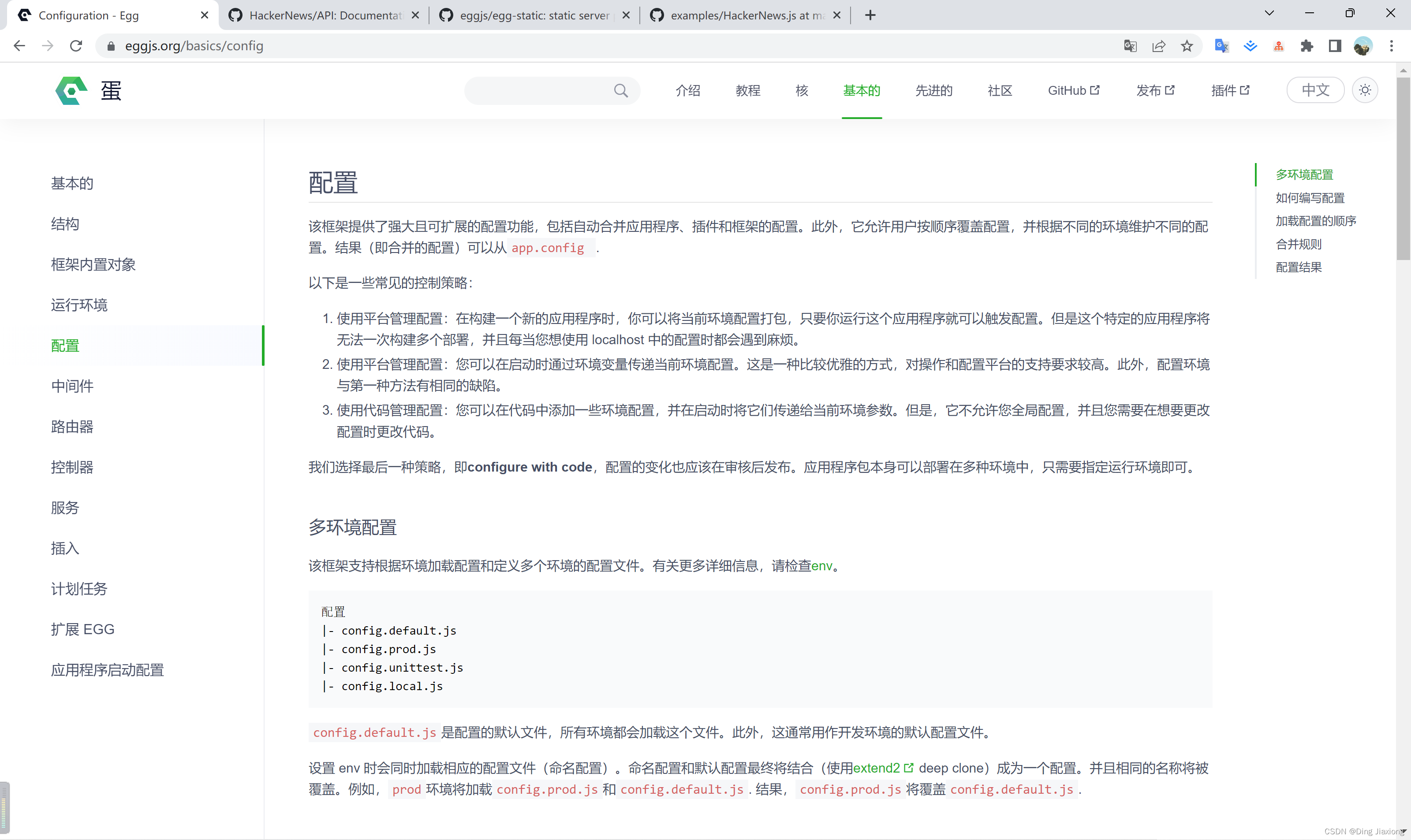This screenshot has height=840, width=1411.
Task: Open 控制器 in the sidebar
Action: pos(72,467)
